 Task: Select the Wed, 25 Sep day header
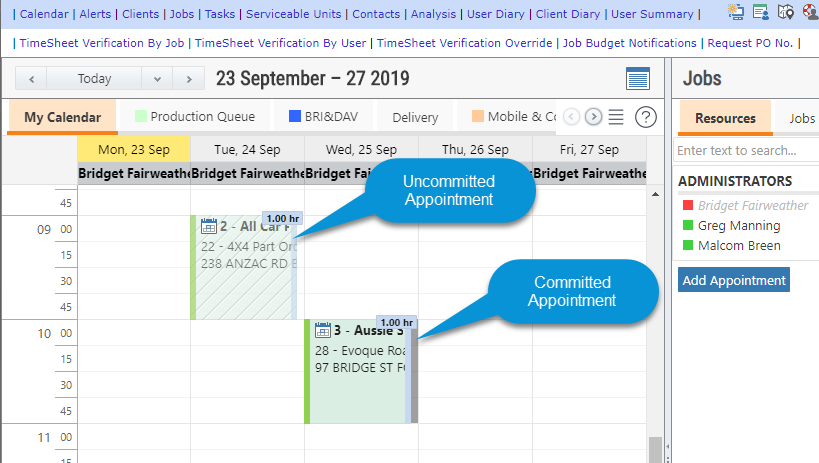tap(361, 149)
